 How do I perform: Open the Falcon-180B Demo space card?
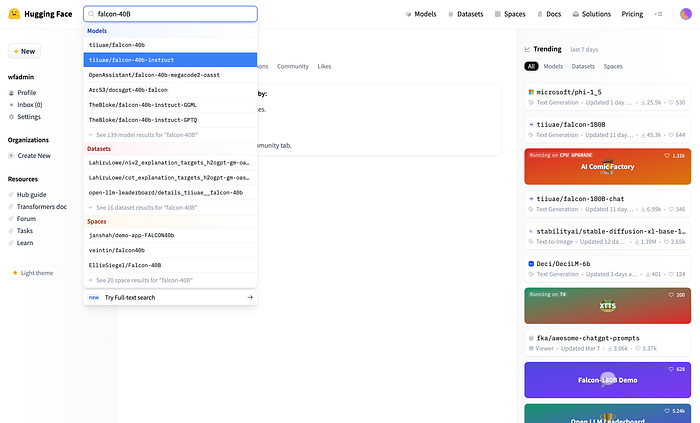coord(608,380)
